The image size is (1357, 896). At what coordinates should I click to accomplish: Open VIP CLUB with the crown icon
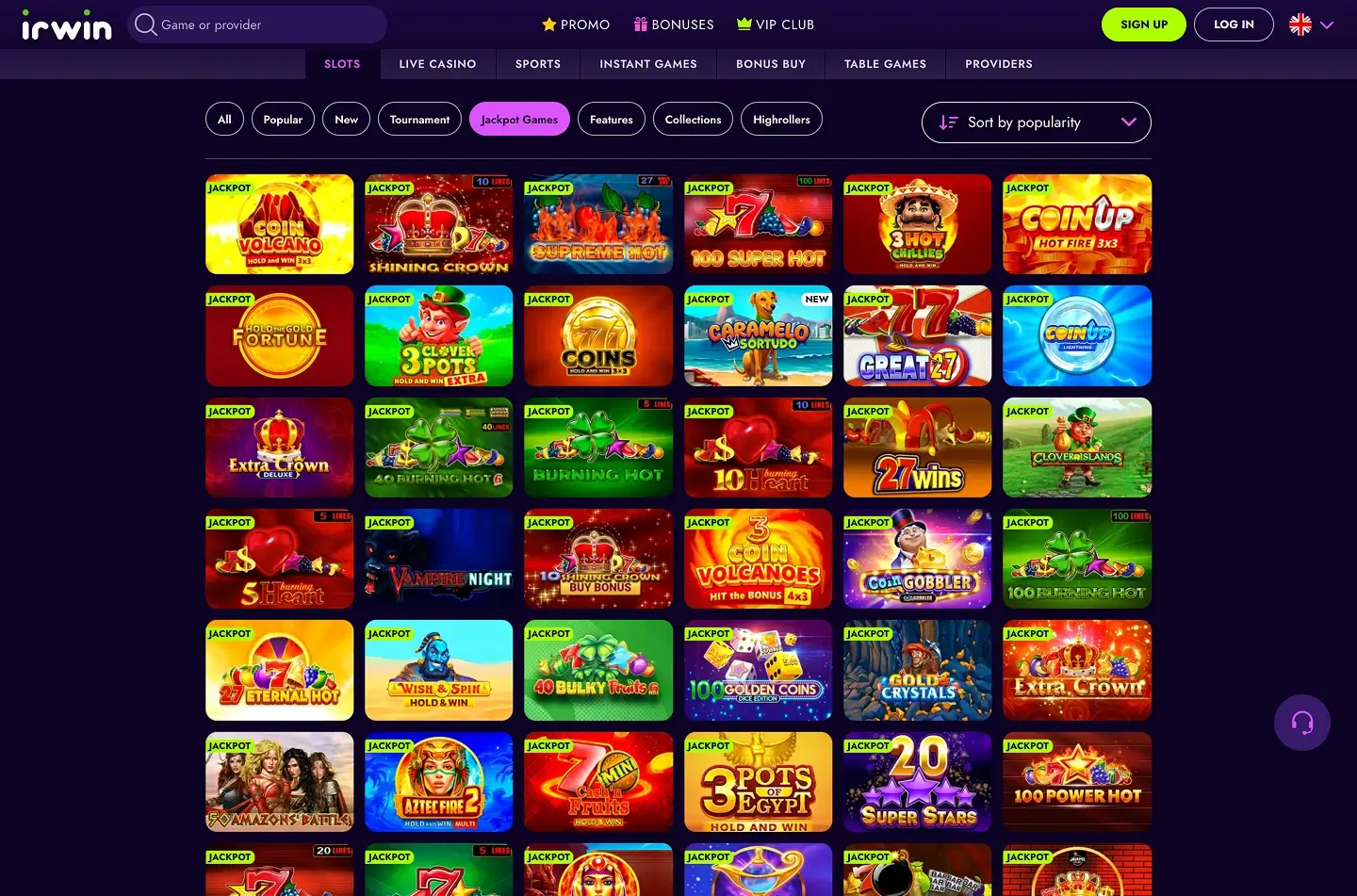pos(776,24)
